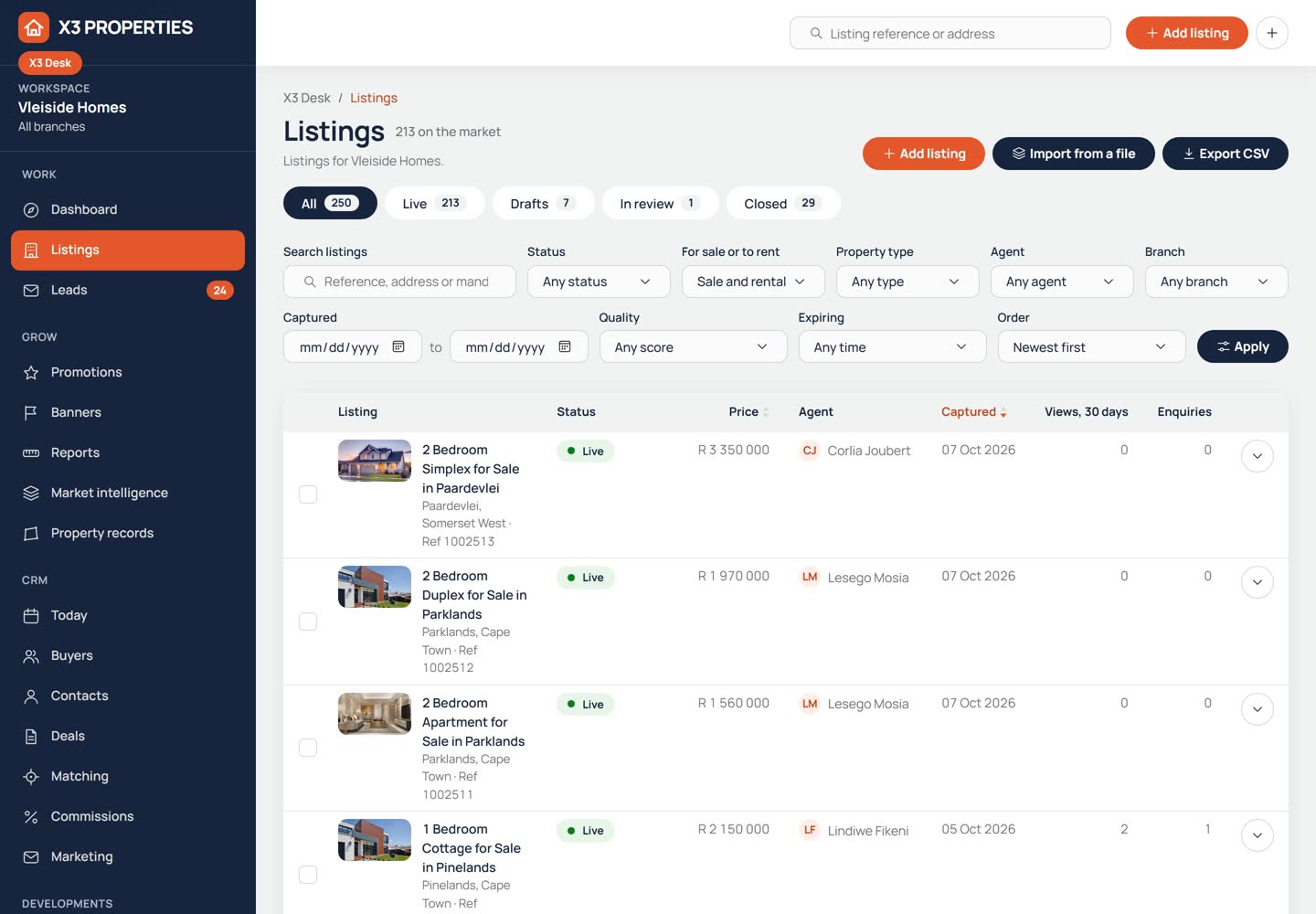Open Commissions percent icon item
Viewport: 1316px width, 914px height.
click(x=128, y=816)
